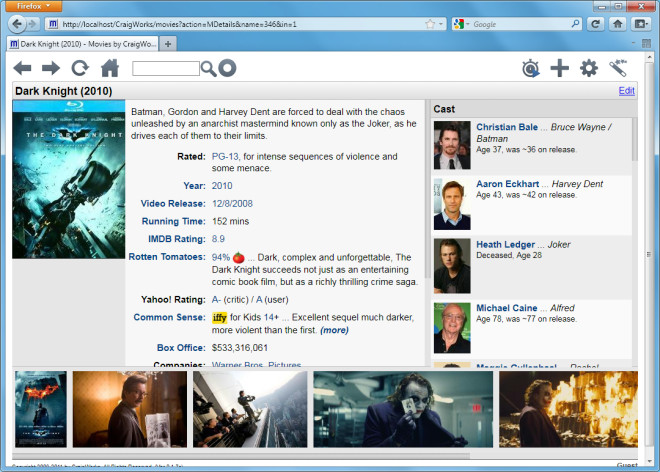Screen dimensions: 660x472
Task: Click the Dark Knight Blu-ray cover image
Action: click(x=69, y=179)
